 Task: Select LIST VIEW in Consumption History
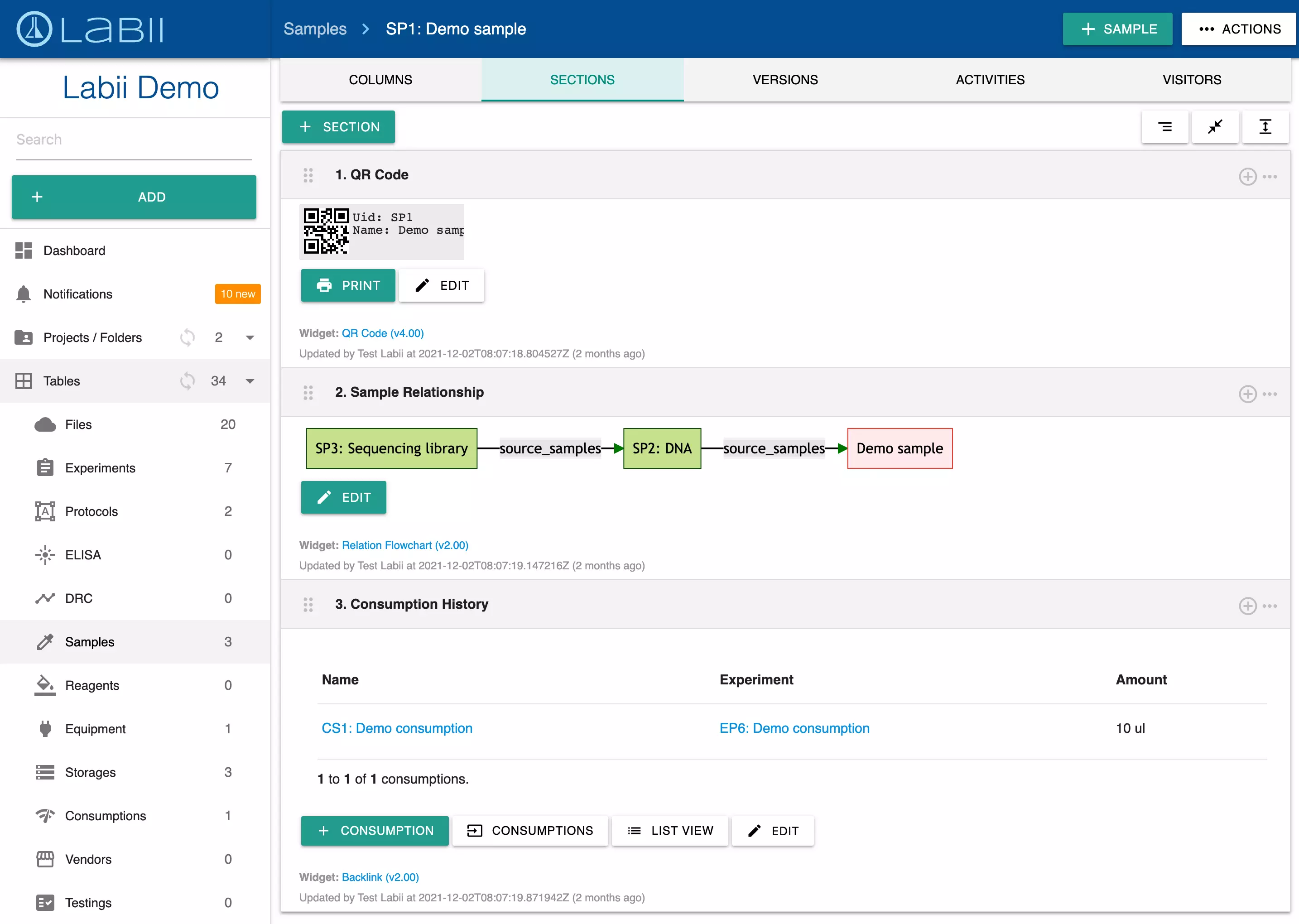pos(670,831)
